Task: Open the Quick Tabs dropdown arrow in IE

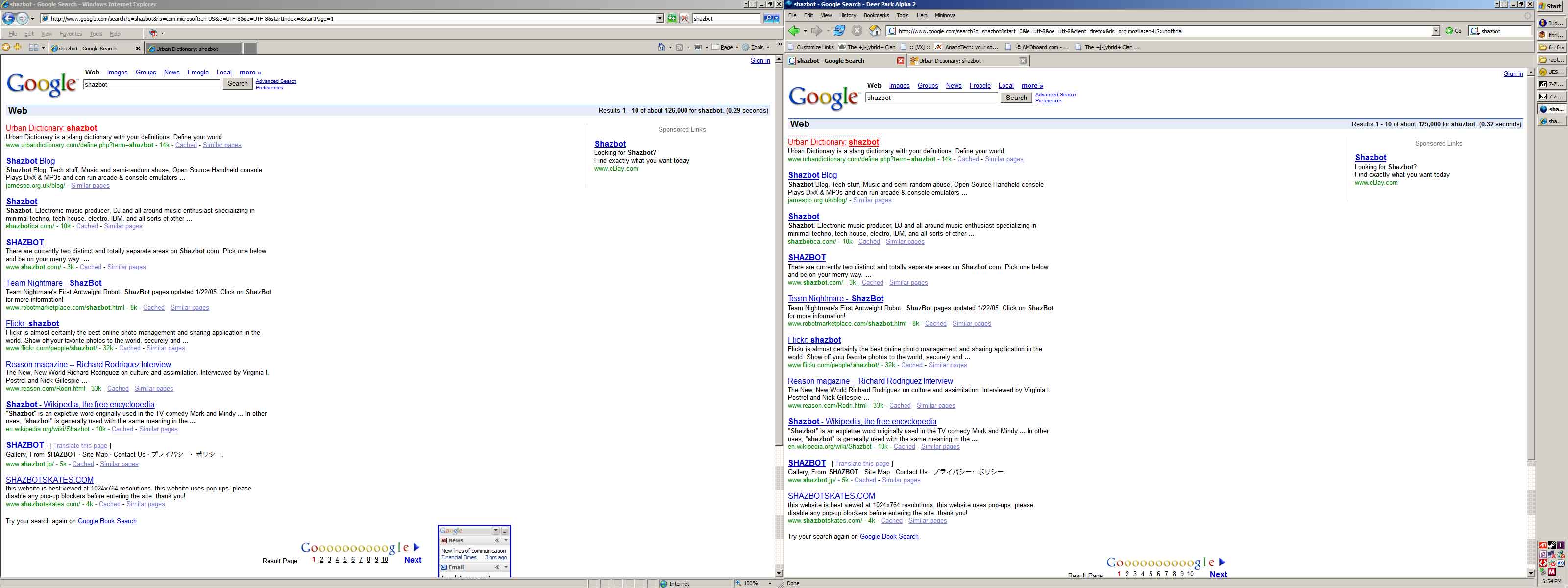Action: click(43, 48)
